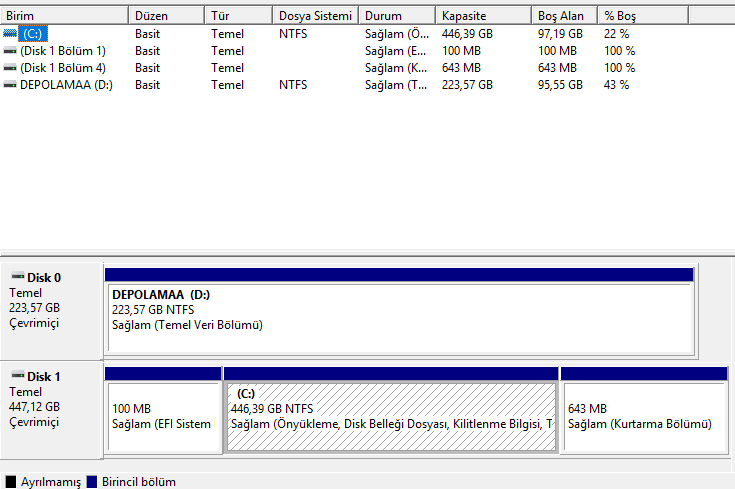Viewport: 735px width, 489px height.
Task: Click the 643 MB capacity cell in list
Action: [x=461, y=68]
